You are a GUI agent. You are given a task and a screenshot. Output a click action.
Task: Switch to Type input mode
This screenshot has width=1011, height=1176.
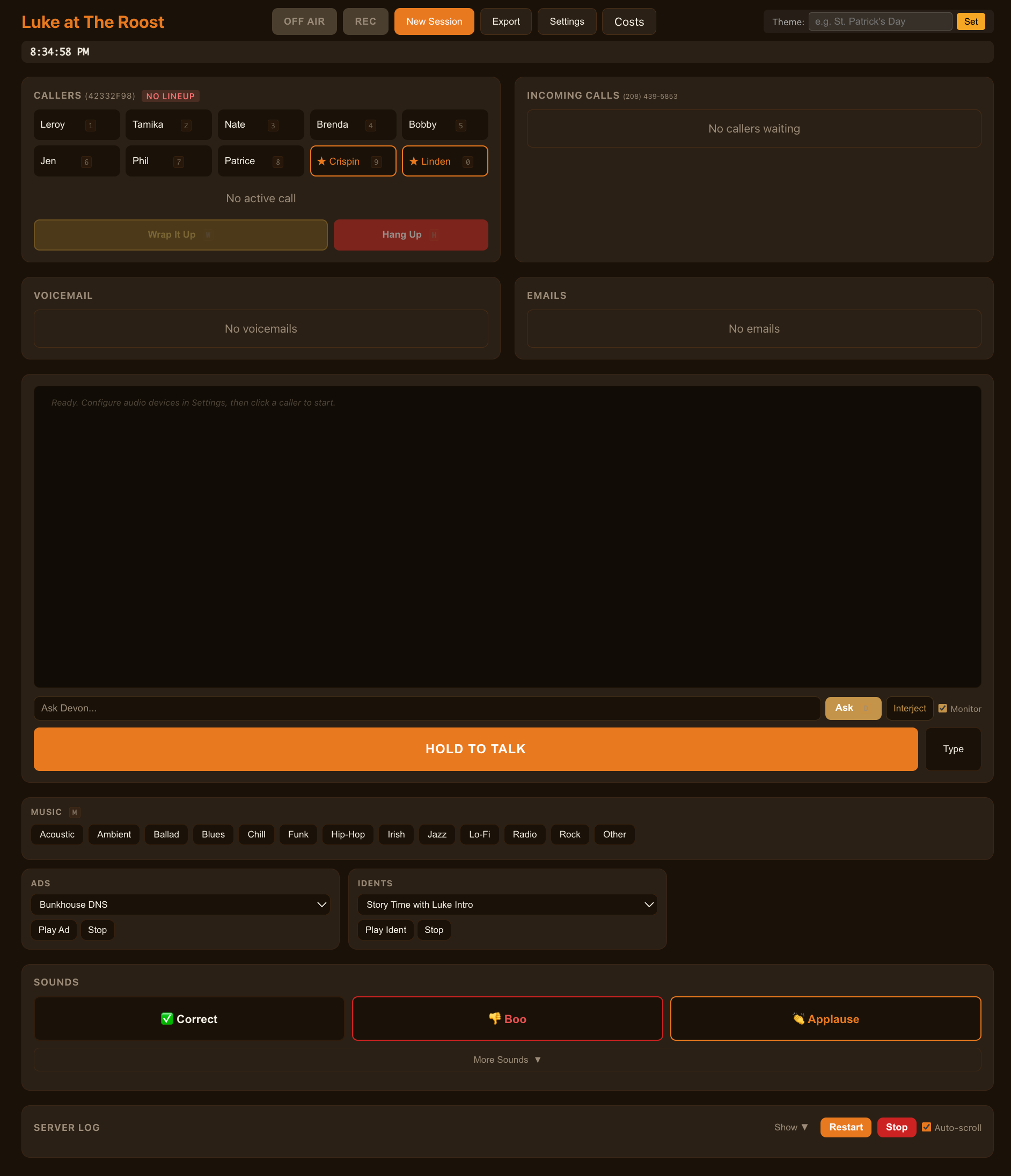pyautogui.click(x=953, y=749)
